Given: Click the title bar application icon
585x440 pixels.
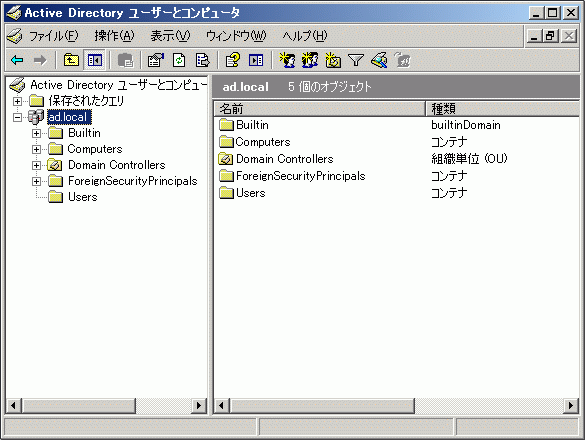Looking at the screenshot, I should (14, 13).
